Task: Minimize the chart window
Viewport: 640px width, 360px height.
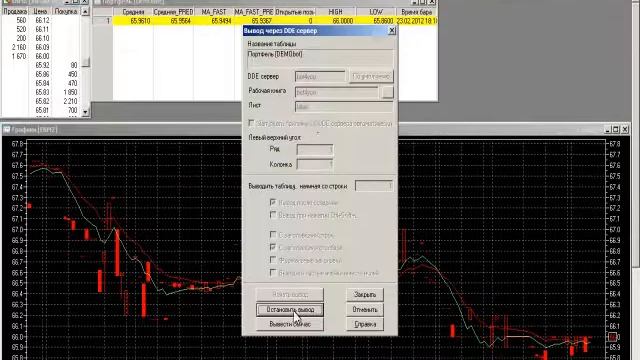Action: pyautogui.click(x=607, y=129)
